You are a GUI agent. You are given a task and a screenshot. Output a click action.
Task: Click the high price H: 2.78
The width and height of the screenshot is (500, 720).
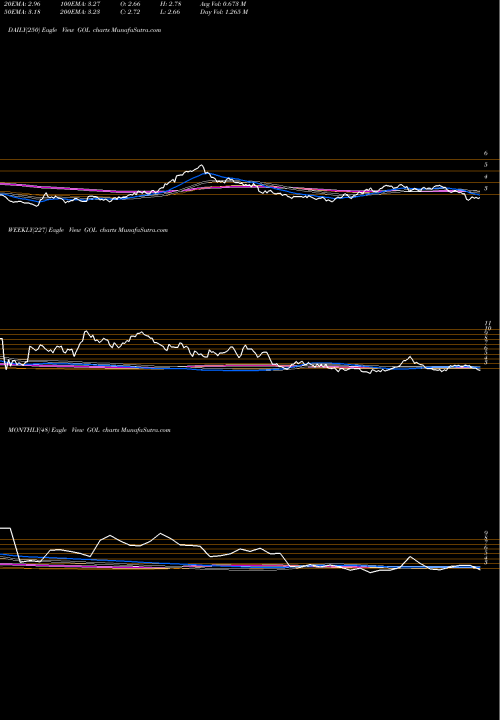(x=172, y=4)
